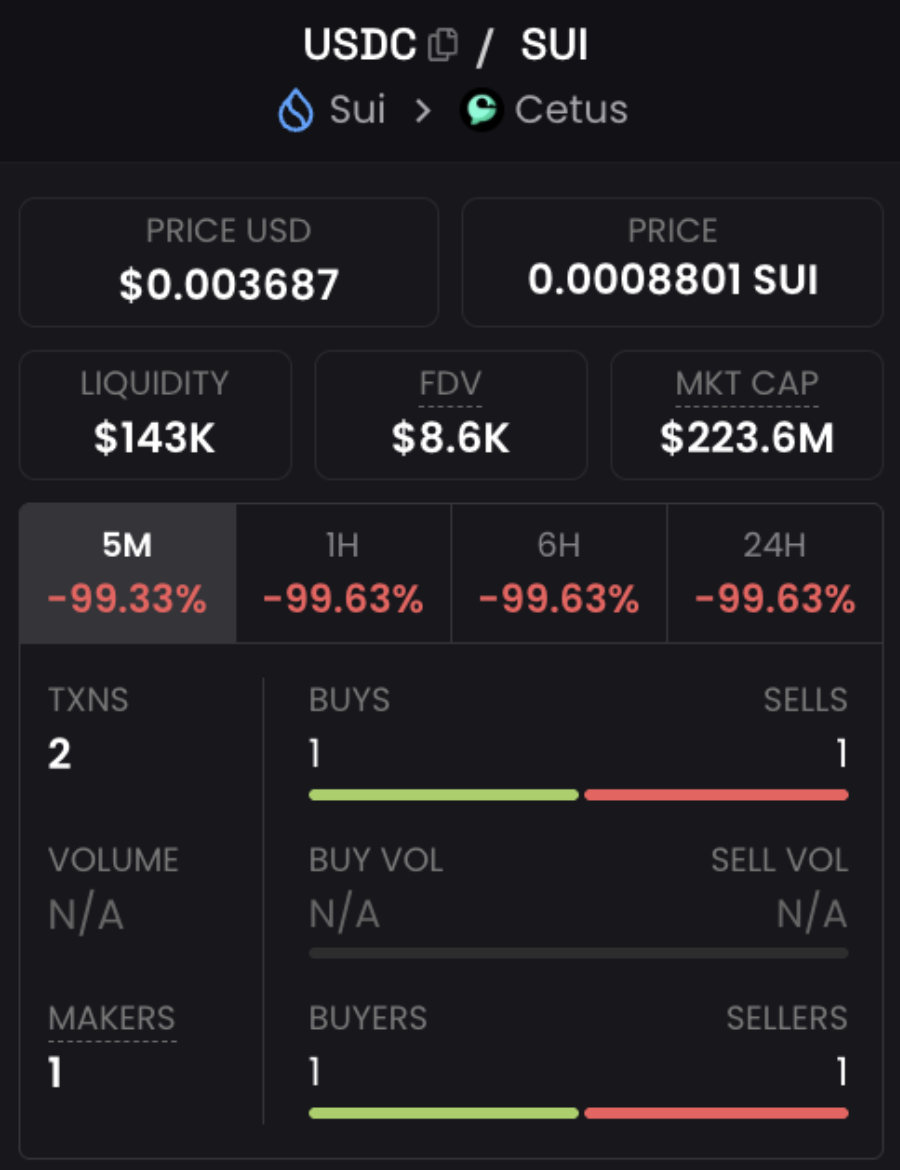Click the PRICE in SUI box

point(672,262)
